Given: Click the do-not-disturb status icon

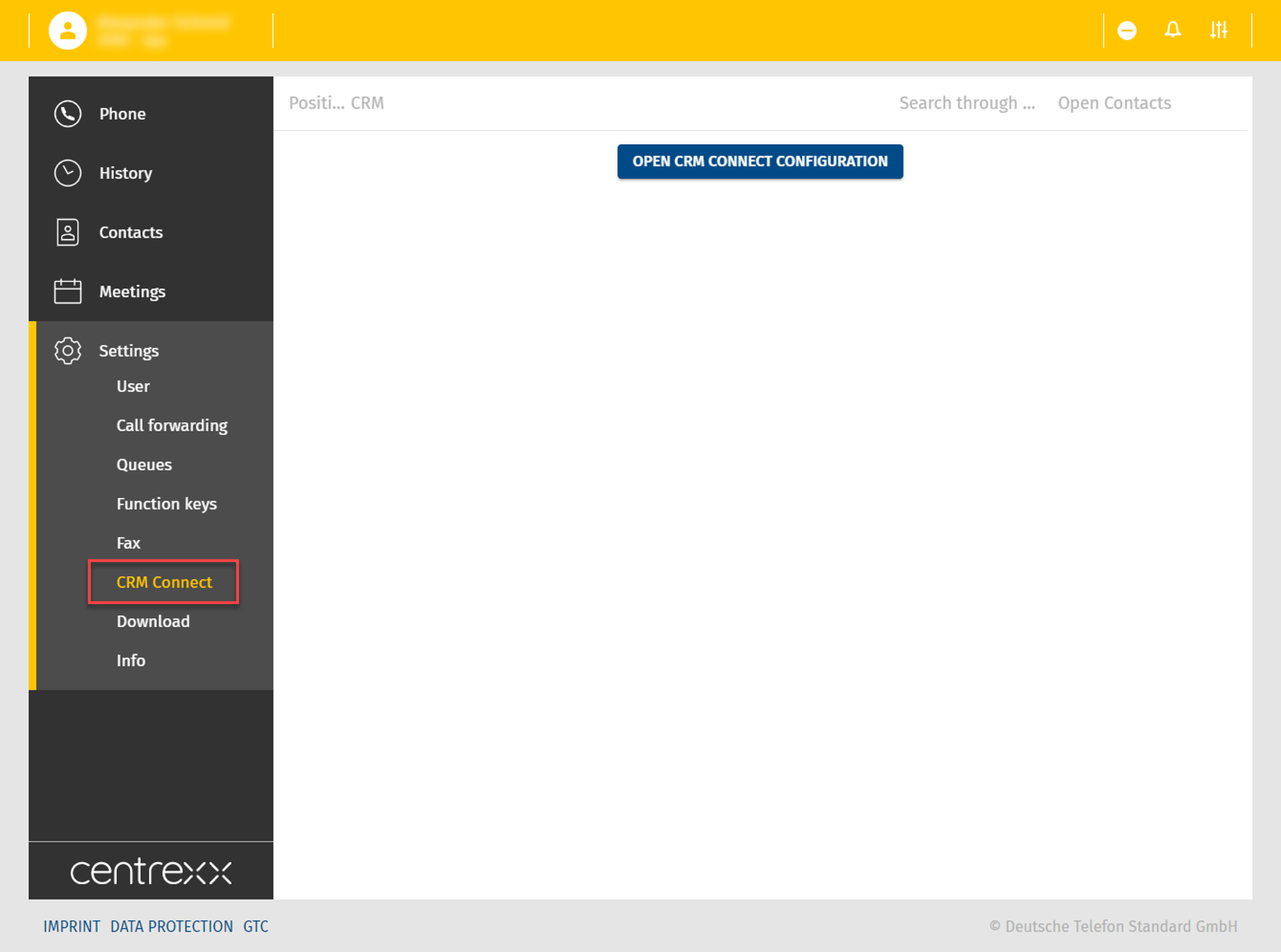Looking at the screenshot, I should tap(1127, 30).
